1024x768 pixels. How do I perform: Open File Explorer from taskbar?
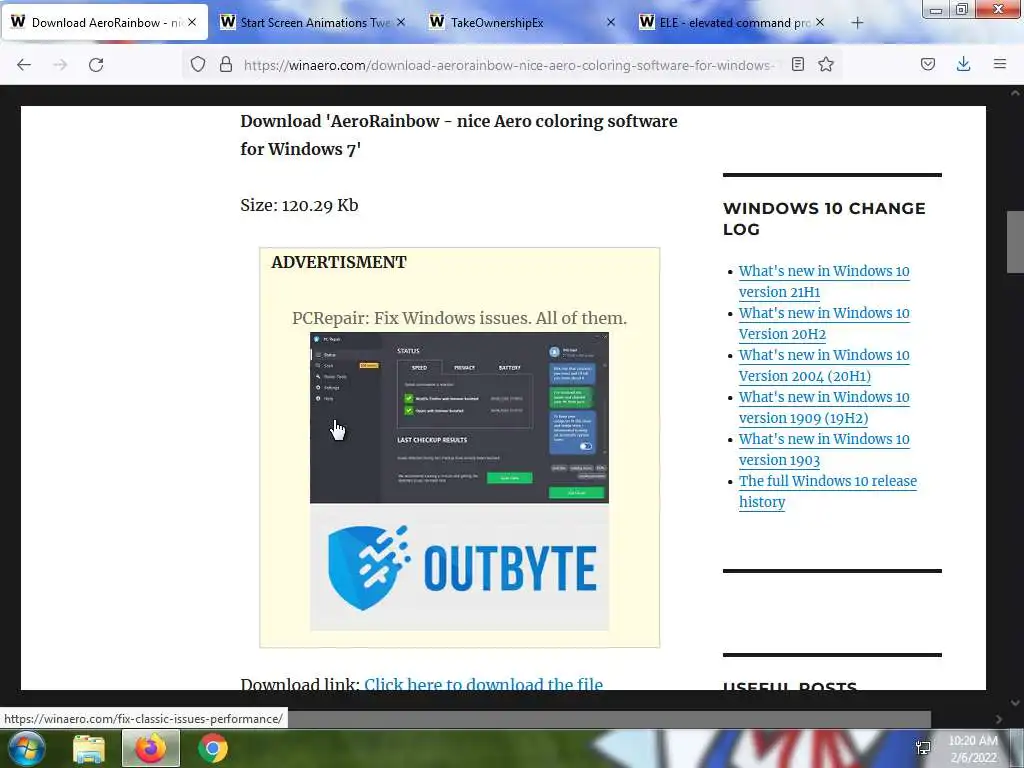coord(89,749)
